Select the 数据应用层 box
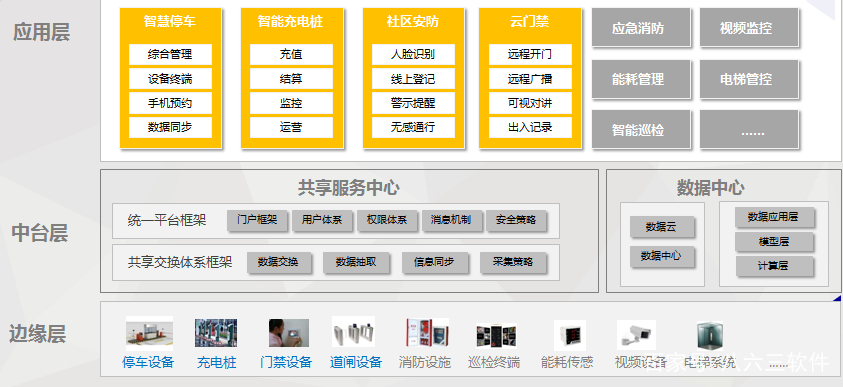The image size is (843, 387). click(x=774, y=218)
